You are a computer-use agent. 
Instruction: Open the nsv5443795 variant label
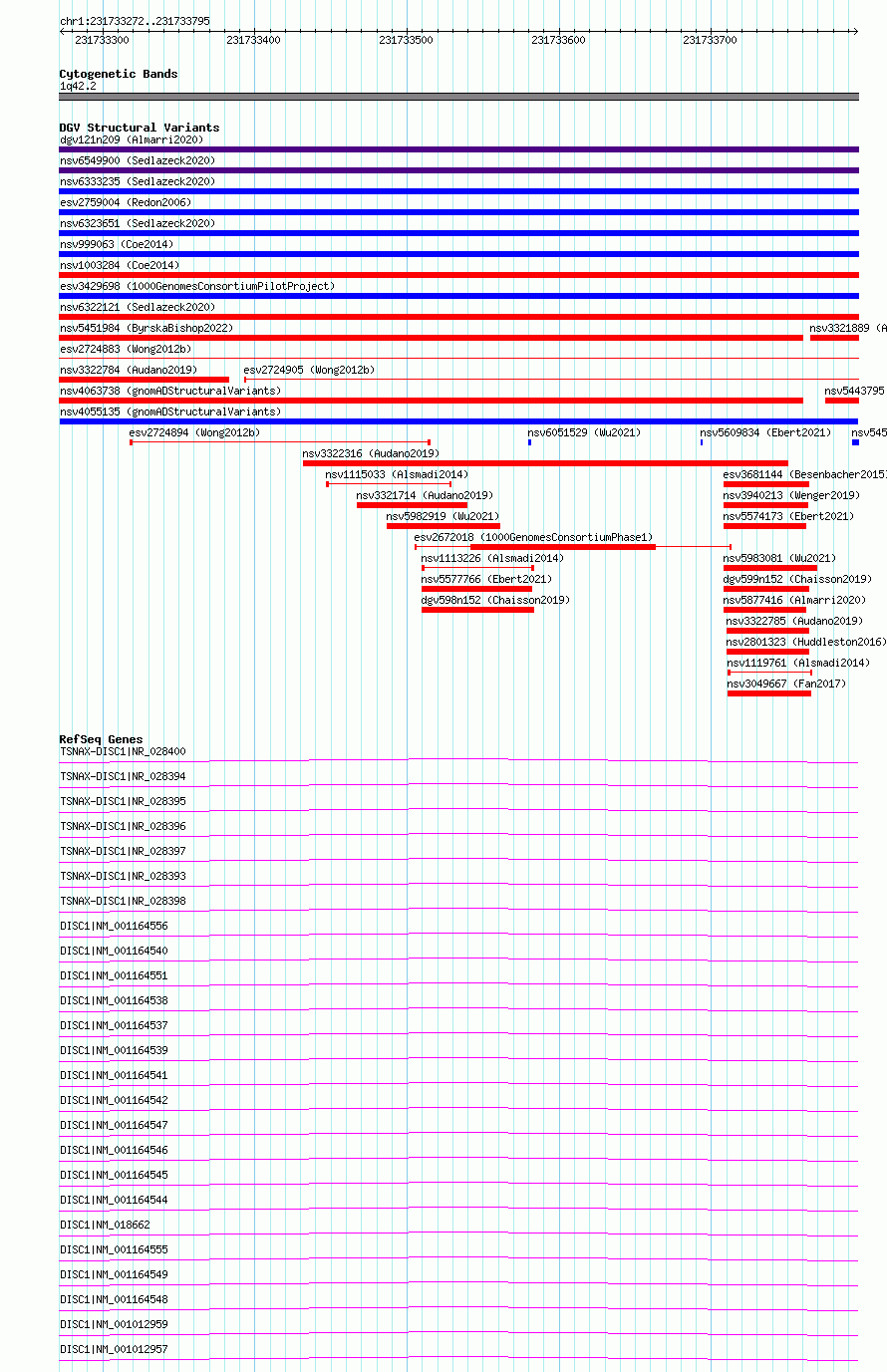coord(855,391)
